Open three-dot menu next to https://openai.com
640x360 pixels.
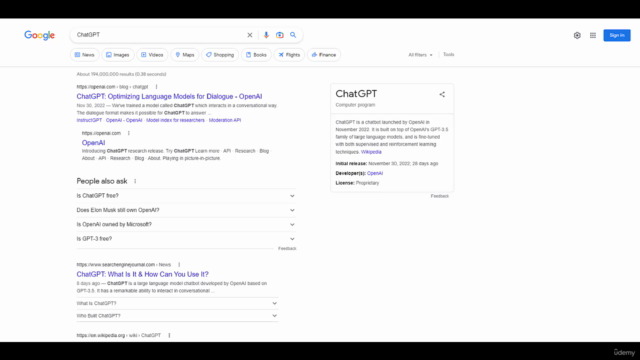coord(129,133)
